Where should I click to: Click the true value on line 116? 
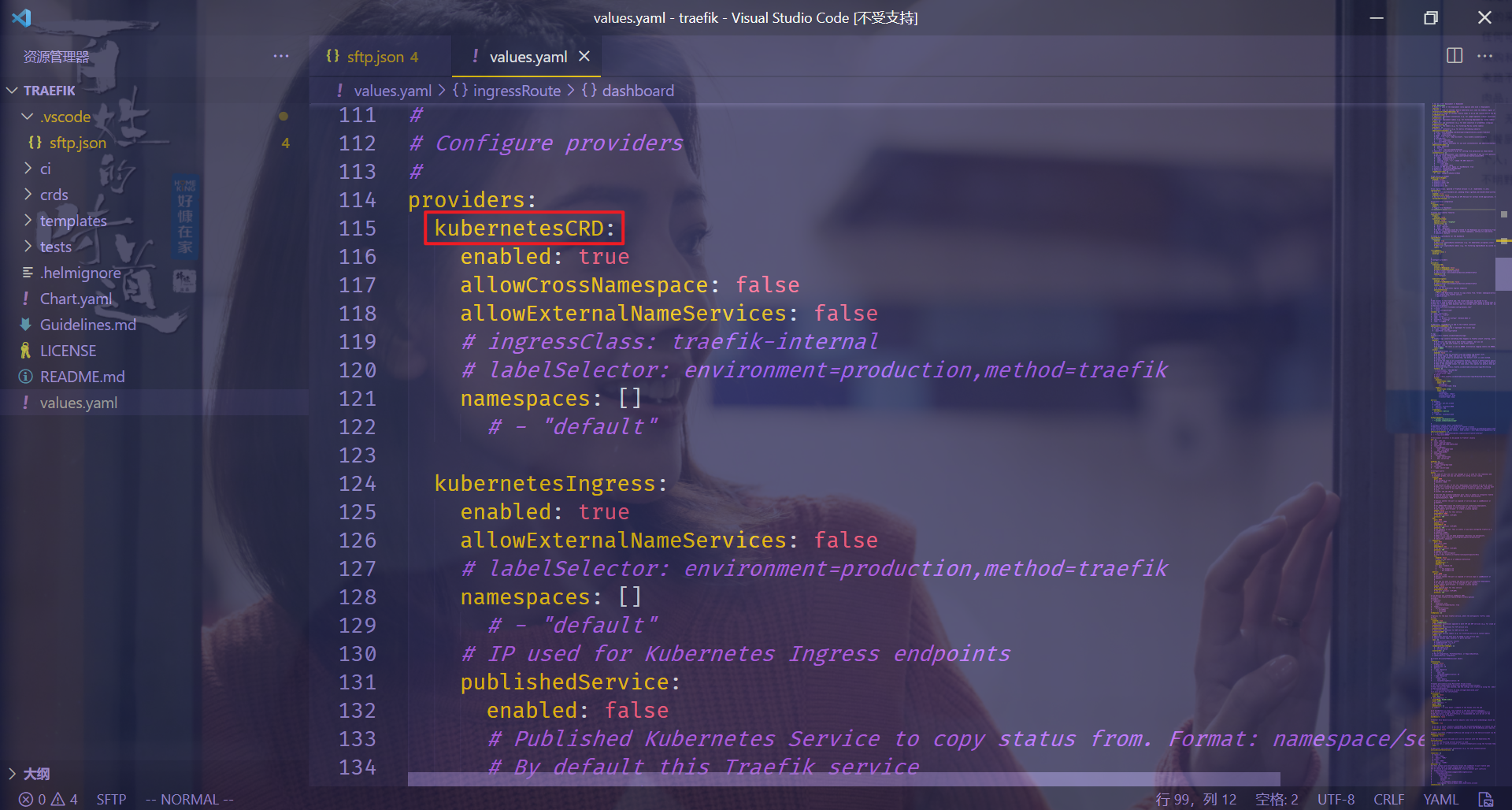click(604, 257)
